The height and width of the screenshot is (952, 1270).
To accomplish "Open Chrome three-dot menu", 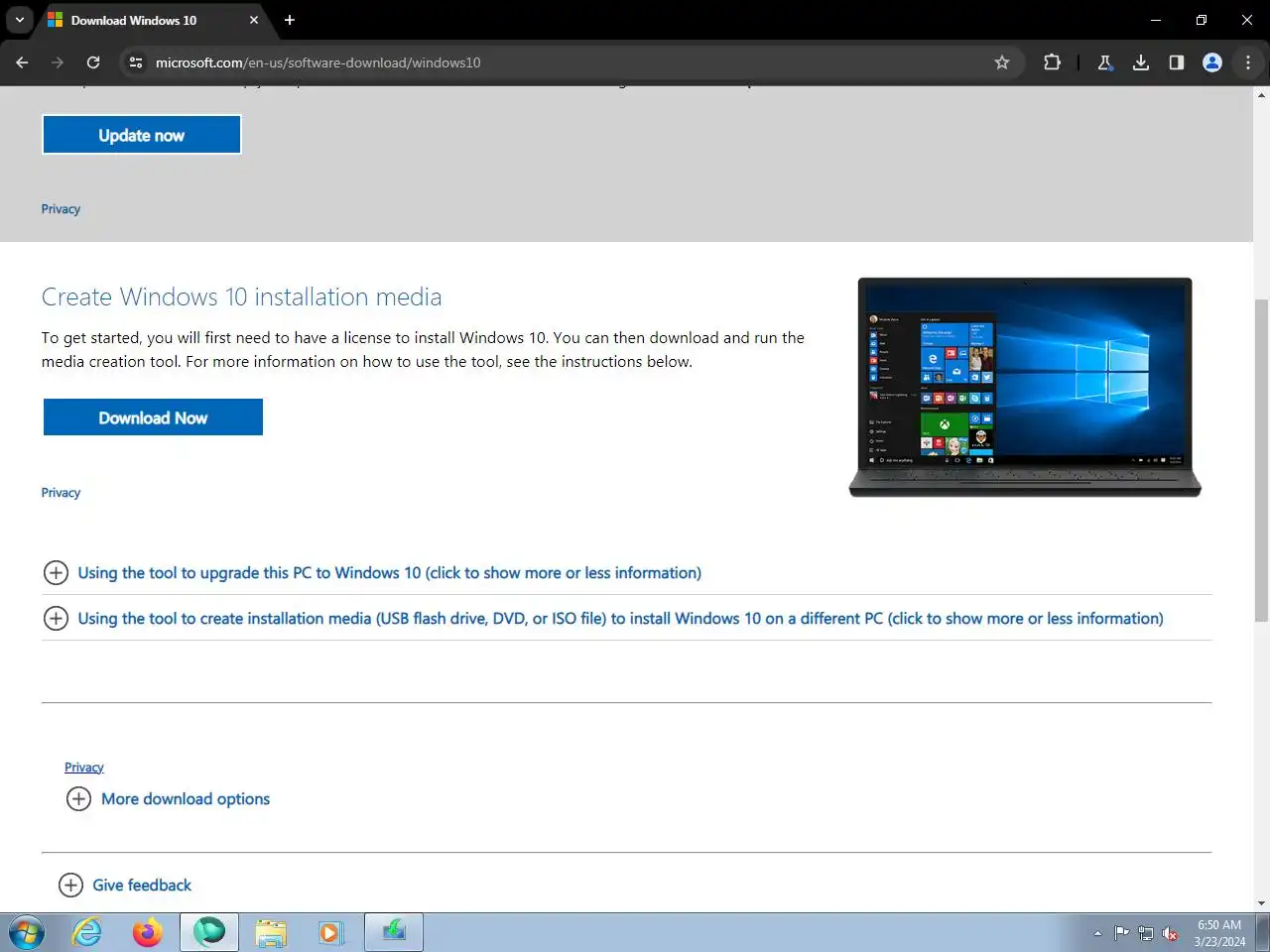I will [1248, 62].
